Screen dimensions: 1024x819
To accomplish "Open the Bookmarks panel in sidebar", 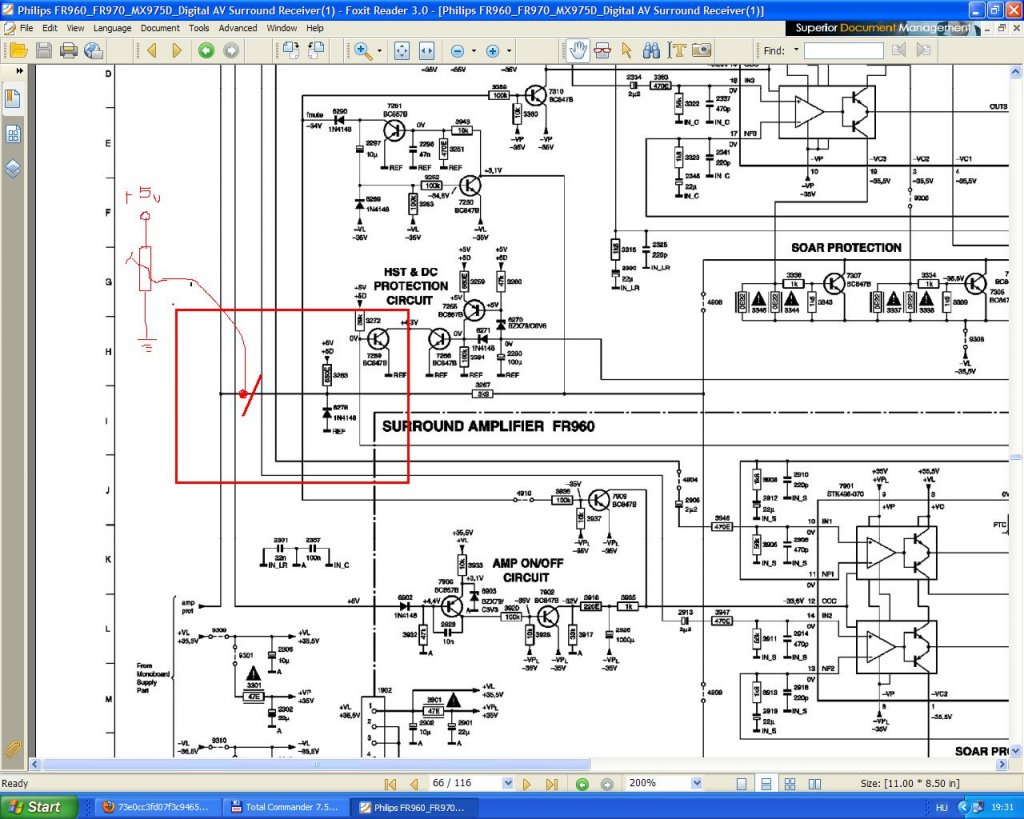I will (x=12, y=99).
